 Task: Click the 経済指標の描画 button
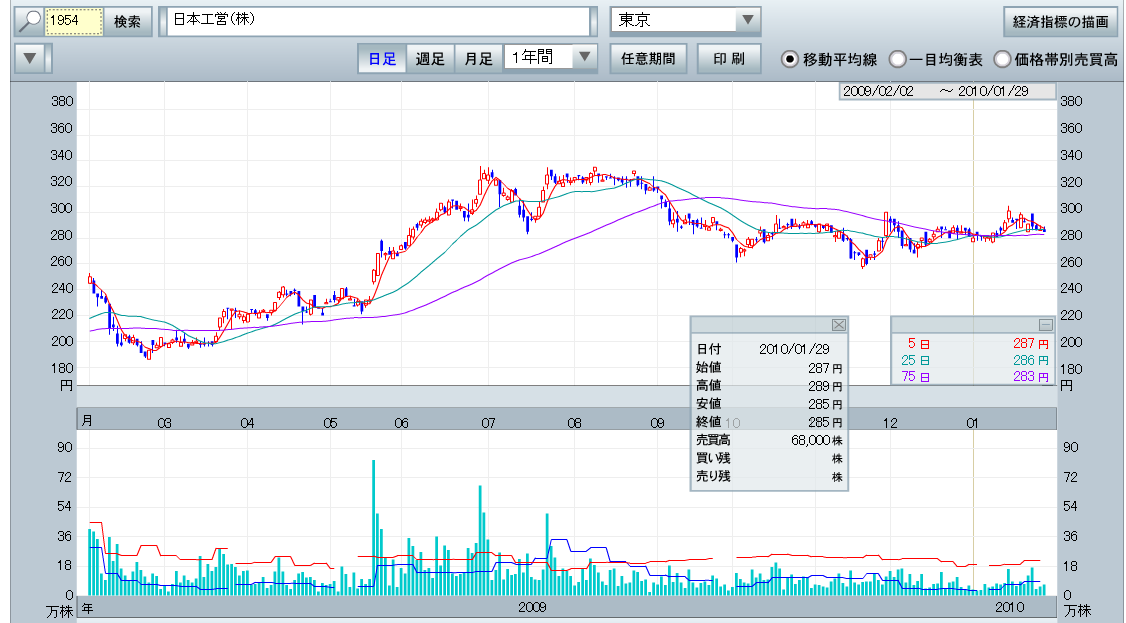pos(1060,21)
